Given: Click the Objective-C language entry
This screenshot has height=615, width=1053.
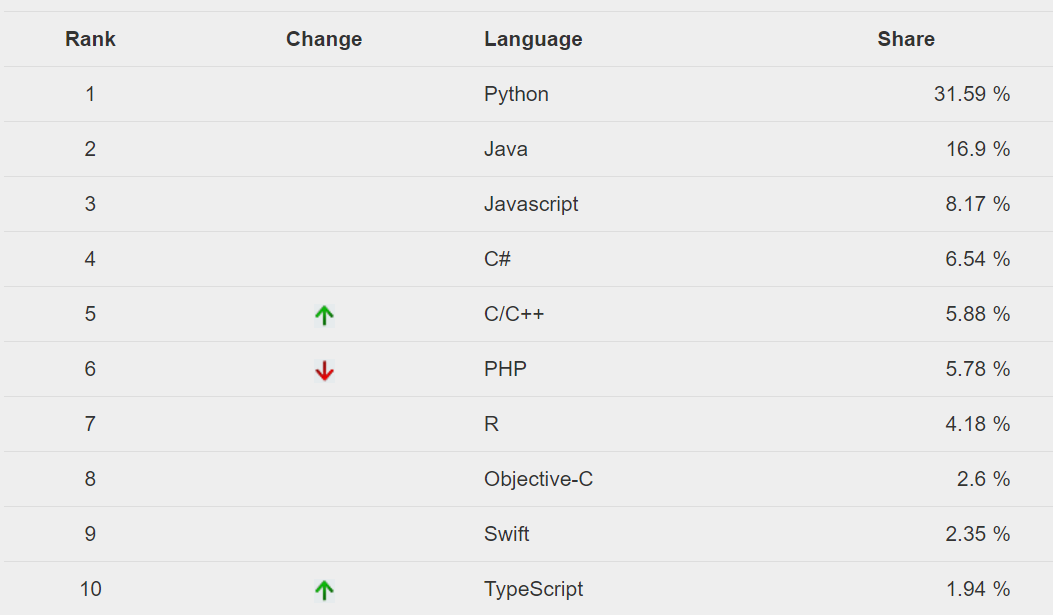Looking at the screenshot, I should click(539, 479).
